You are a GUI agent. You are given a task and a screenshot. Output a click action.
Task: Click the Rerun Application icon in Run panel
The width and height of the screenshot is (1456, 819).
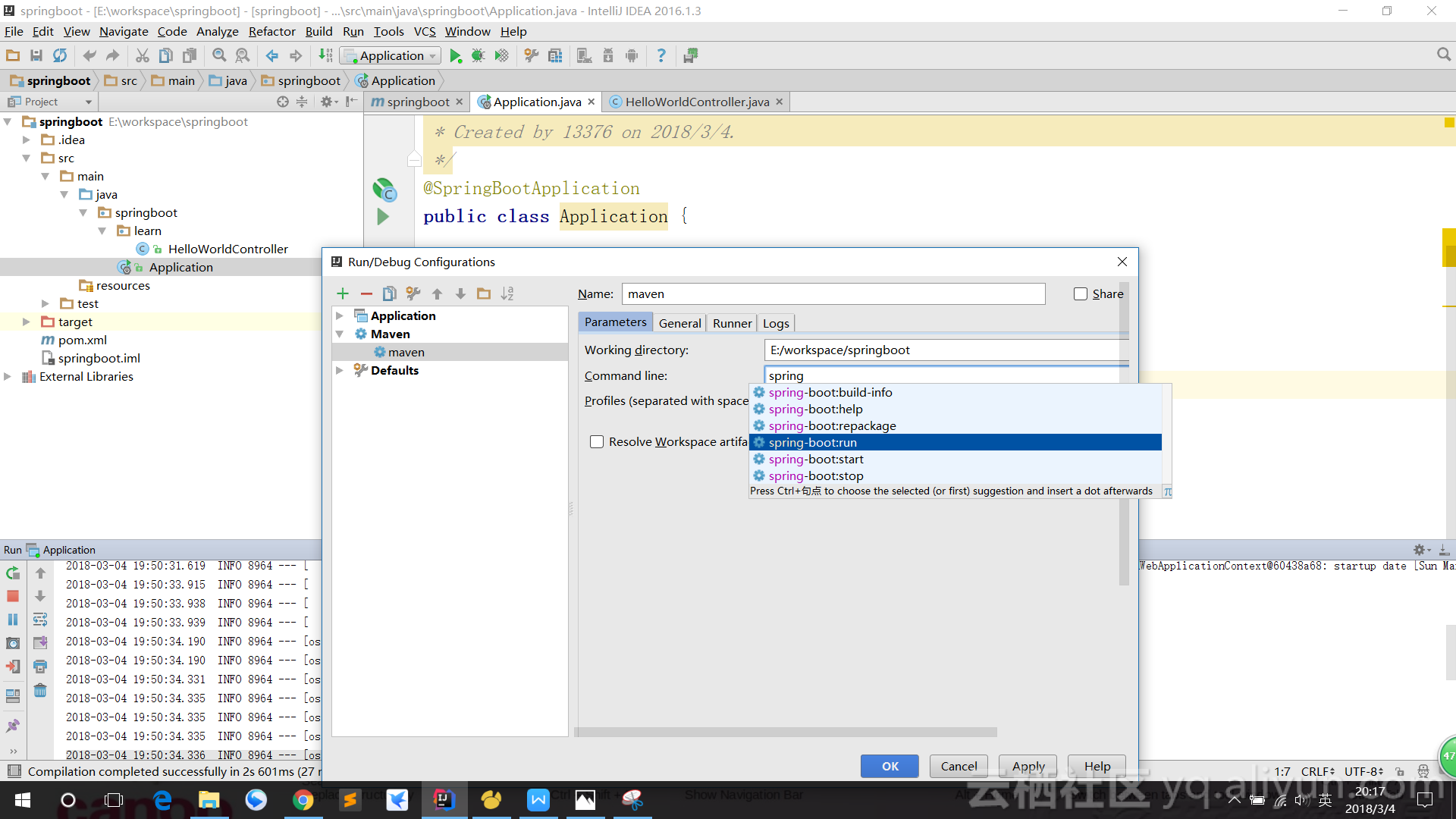(13, 574)
